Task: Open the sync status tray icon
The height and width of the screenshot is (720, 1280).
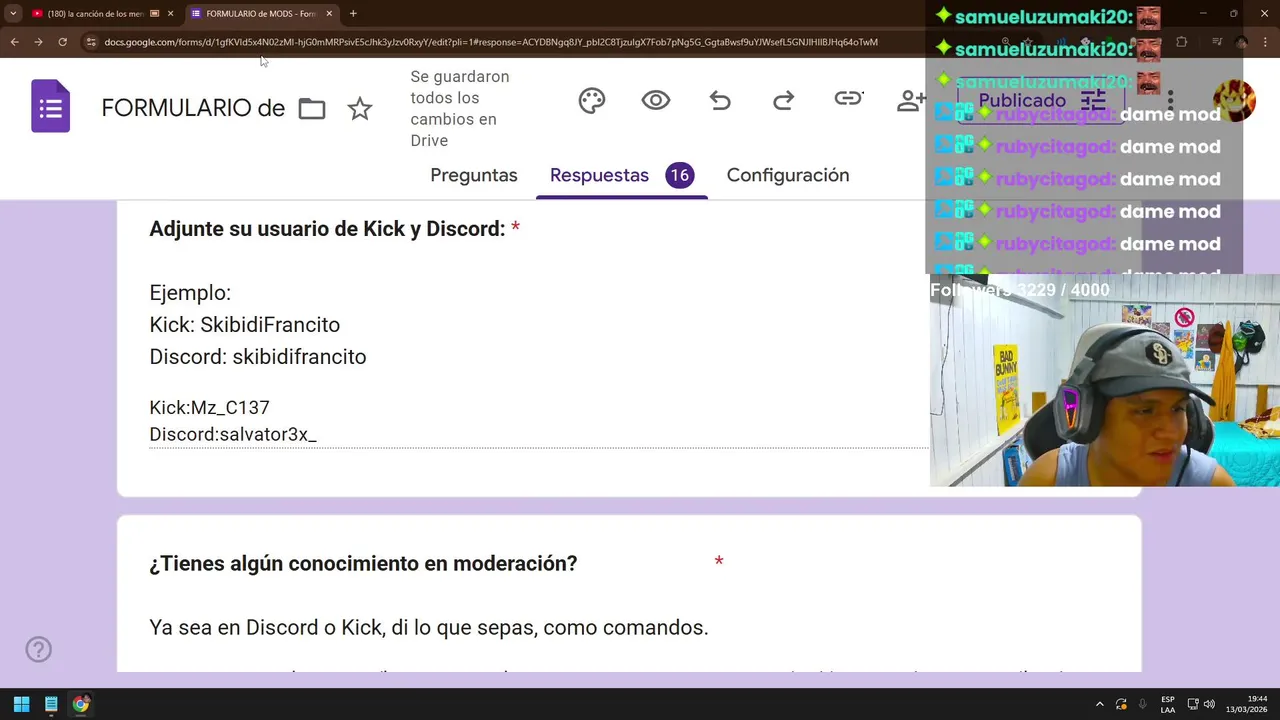Action: 1121,704
